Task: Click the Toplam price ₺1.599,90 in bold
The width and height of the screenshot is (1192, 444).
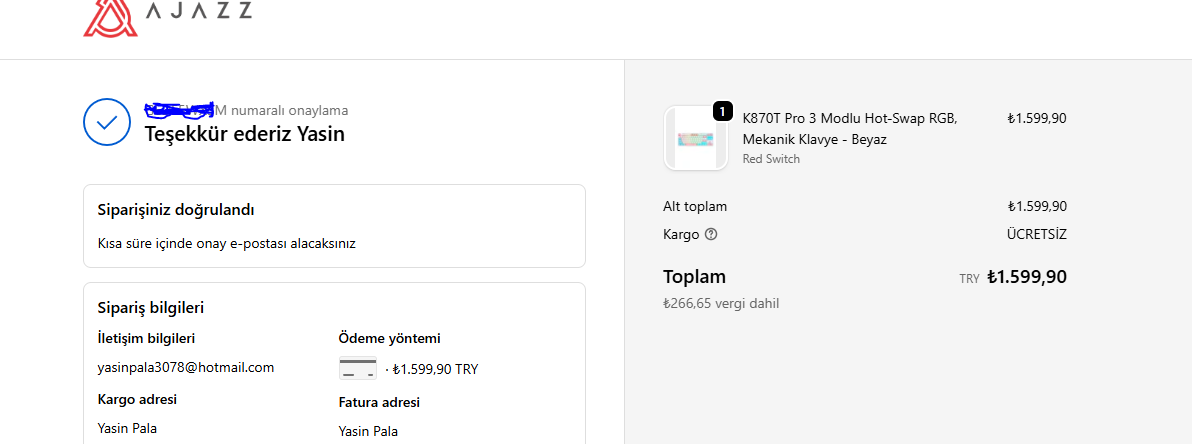Action: click(x=1026, y=277)
